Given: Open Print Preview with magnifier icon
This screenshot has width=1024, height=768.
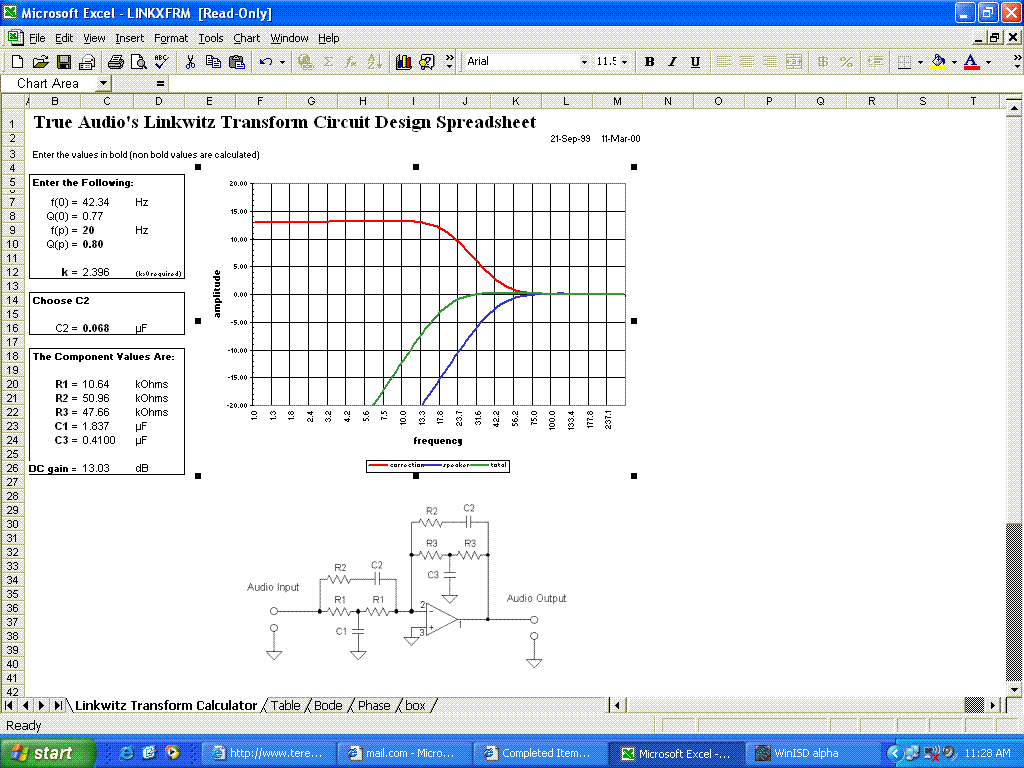Looking at the screenshot, I should (138, 61).
